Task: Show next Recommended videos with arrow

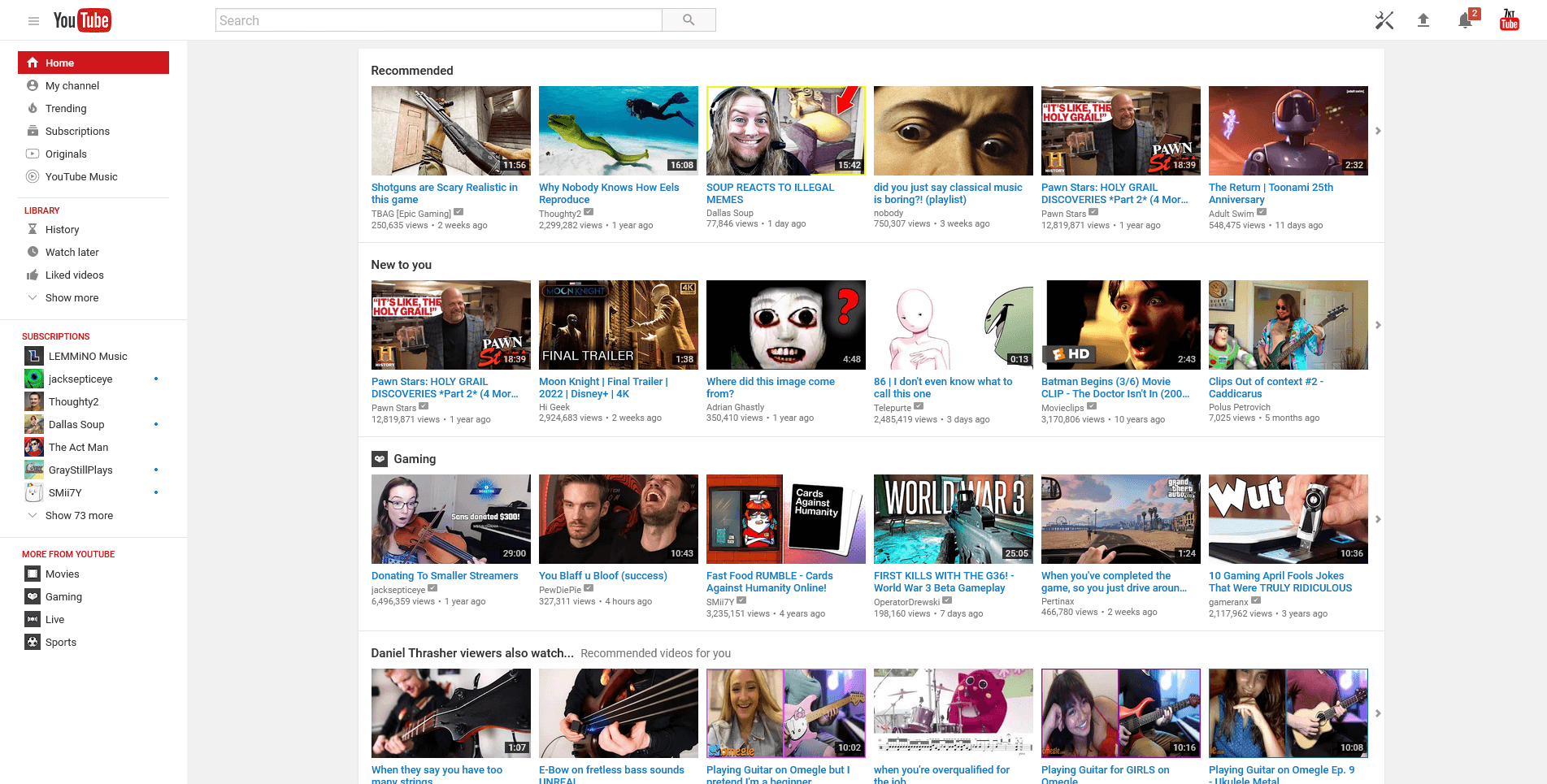Action: click(x=1378, y=131)
